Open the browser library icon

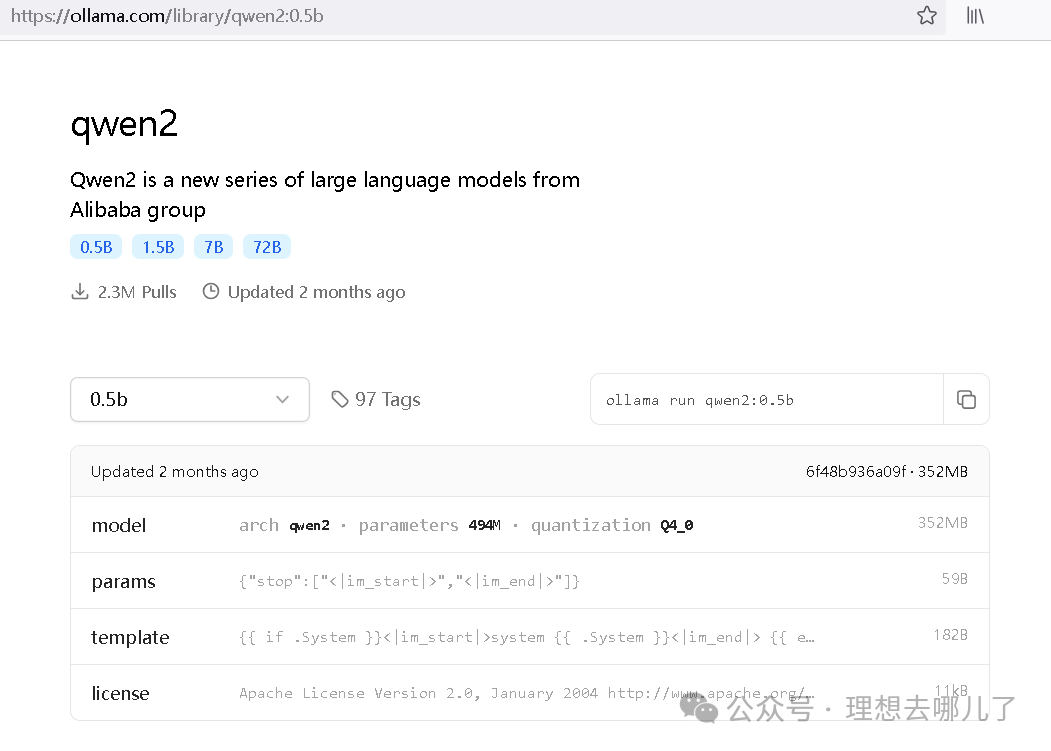[975, 16]
